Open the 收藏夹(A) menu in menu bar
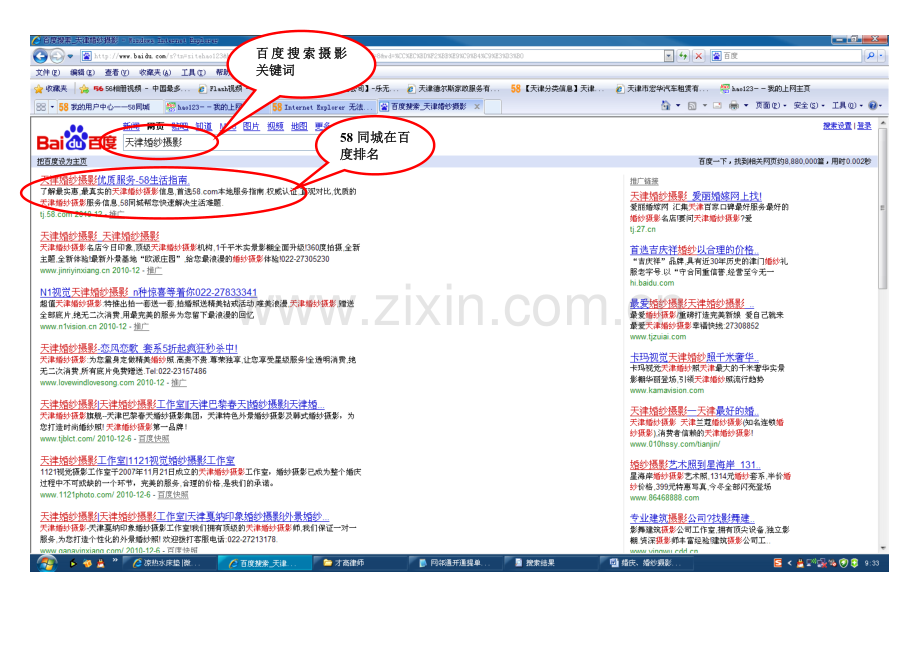The image size is (920, 651). coord(155,73)
